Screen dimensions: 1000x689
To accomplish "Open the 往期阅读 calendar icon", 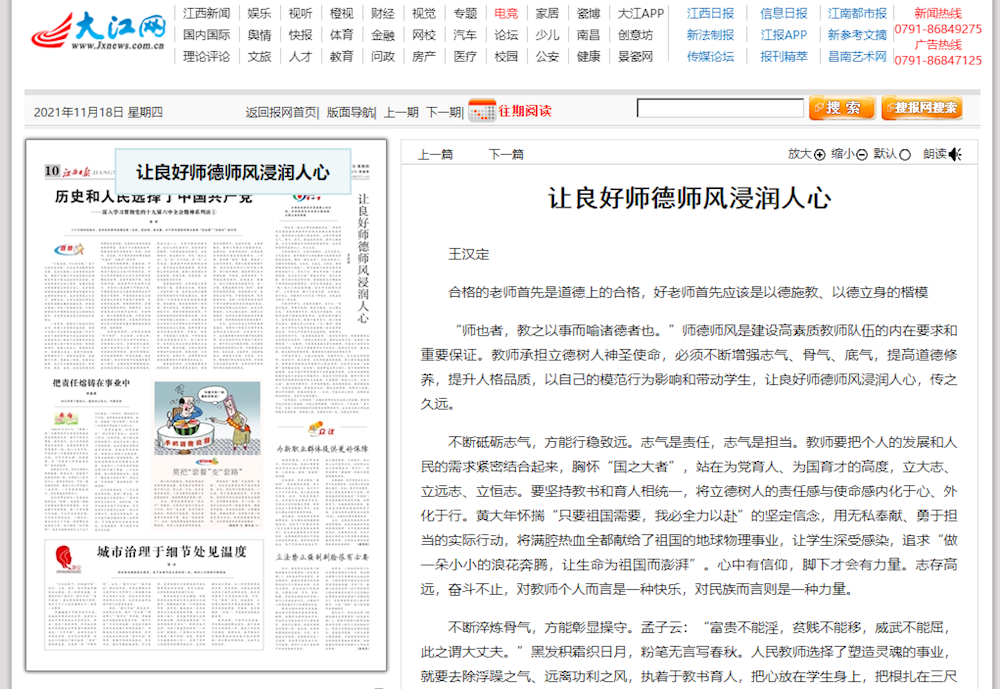I will pyautogui.click(x=481, y=110).
